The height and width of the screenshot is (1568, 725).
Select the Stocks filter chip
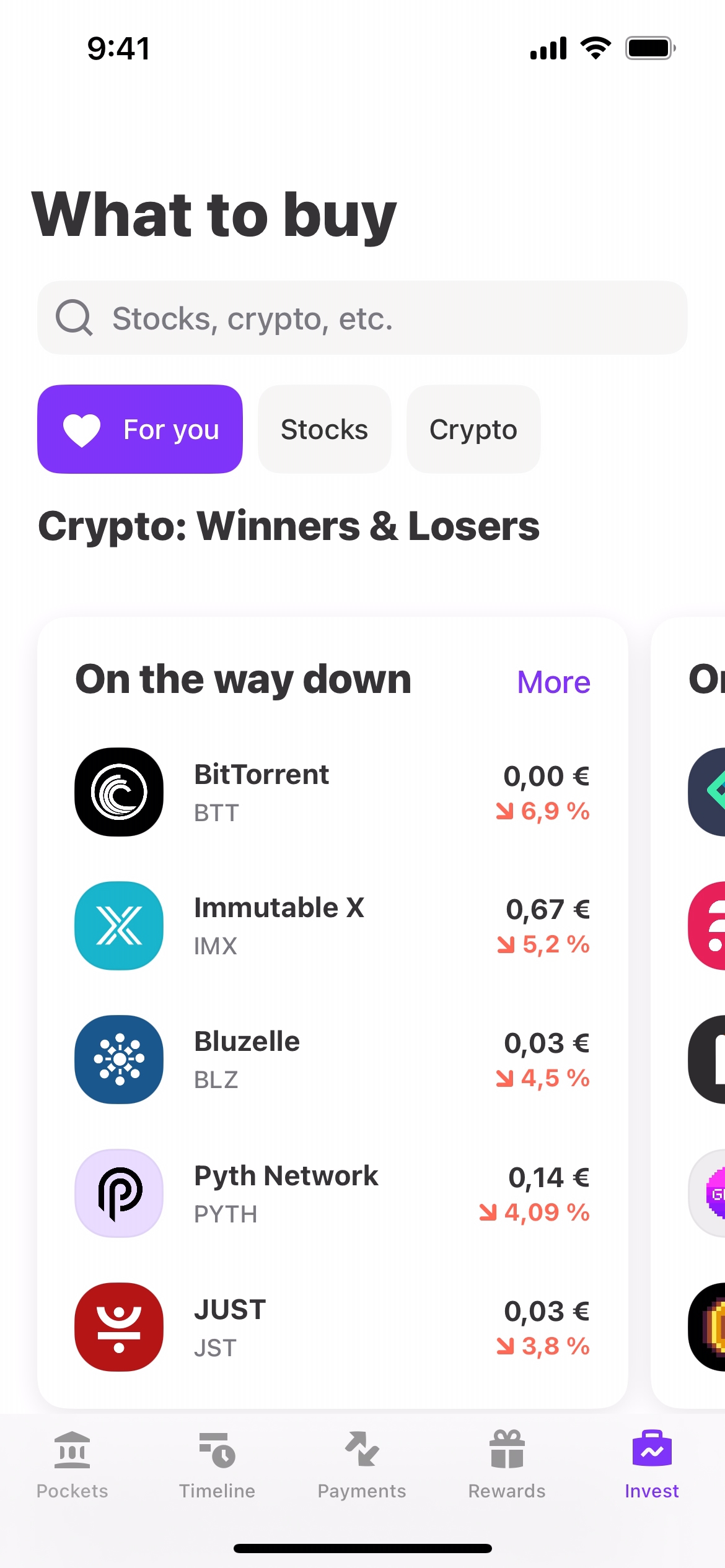[x=324, y=429]
